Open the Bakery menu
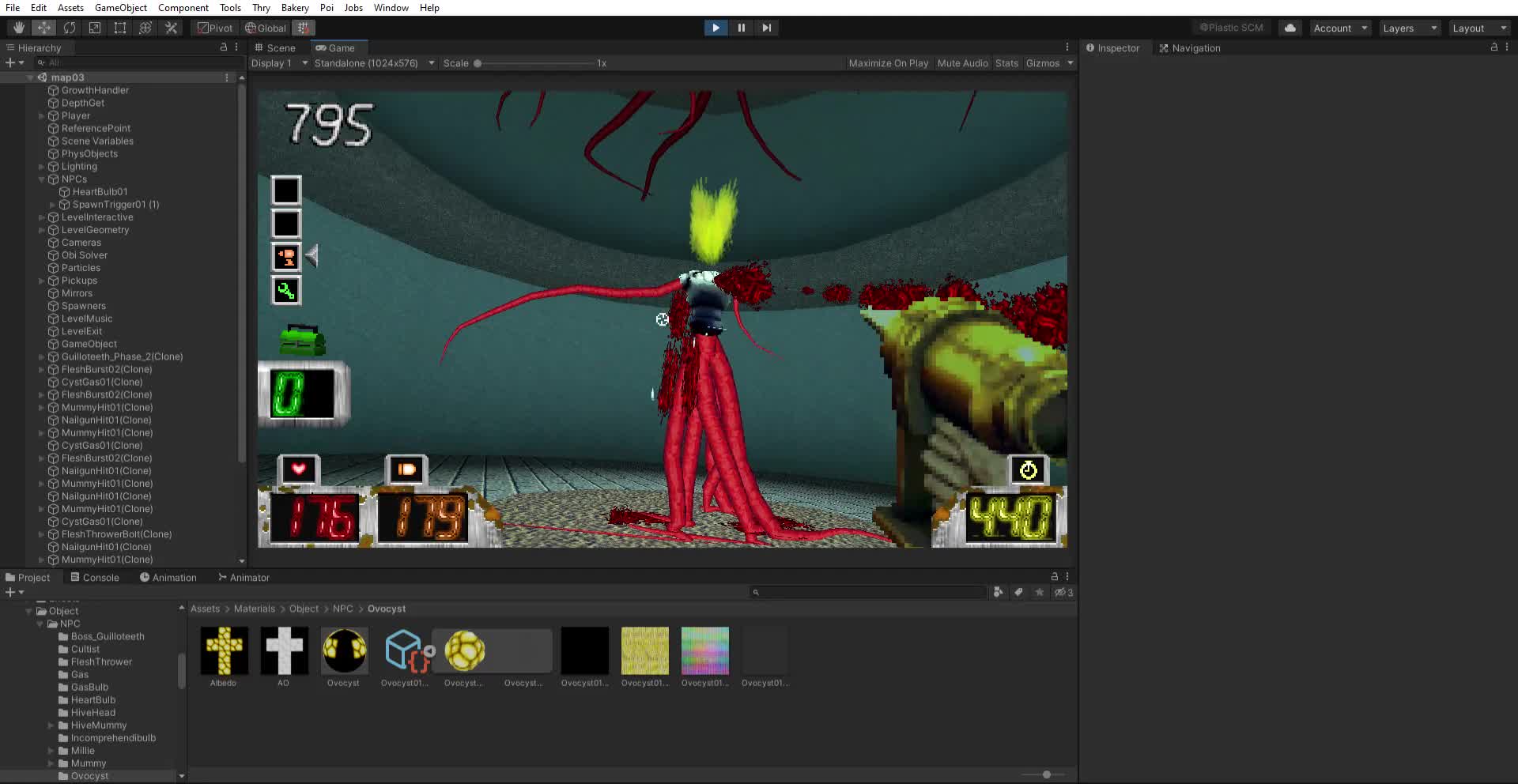 pos(295,8)
